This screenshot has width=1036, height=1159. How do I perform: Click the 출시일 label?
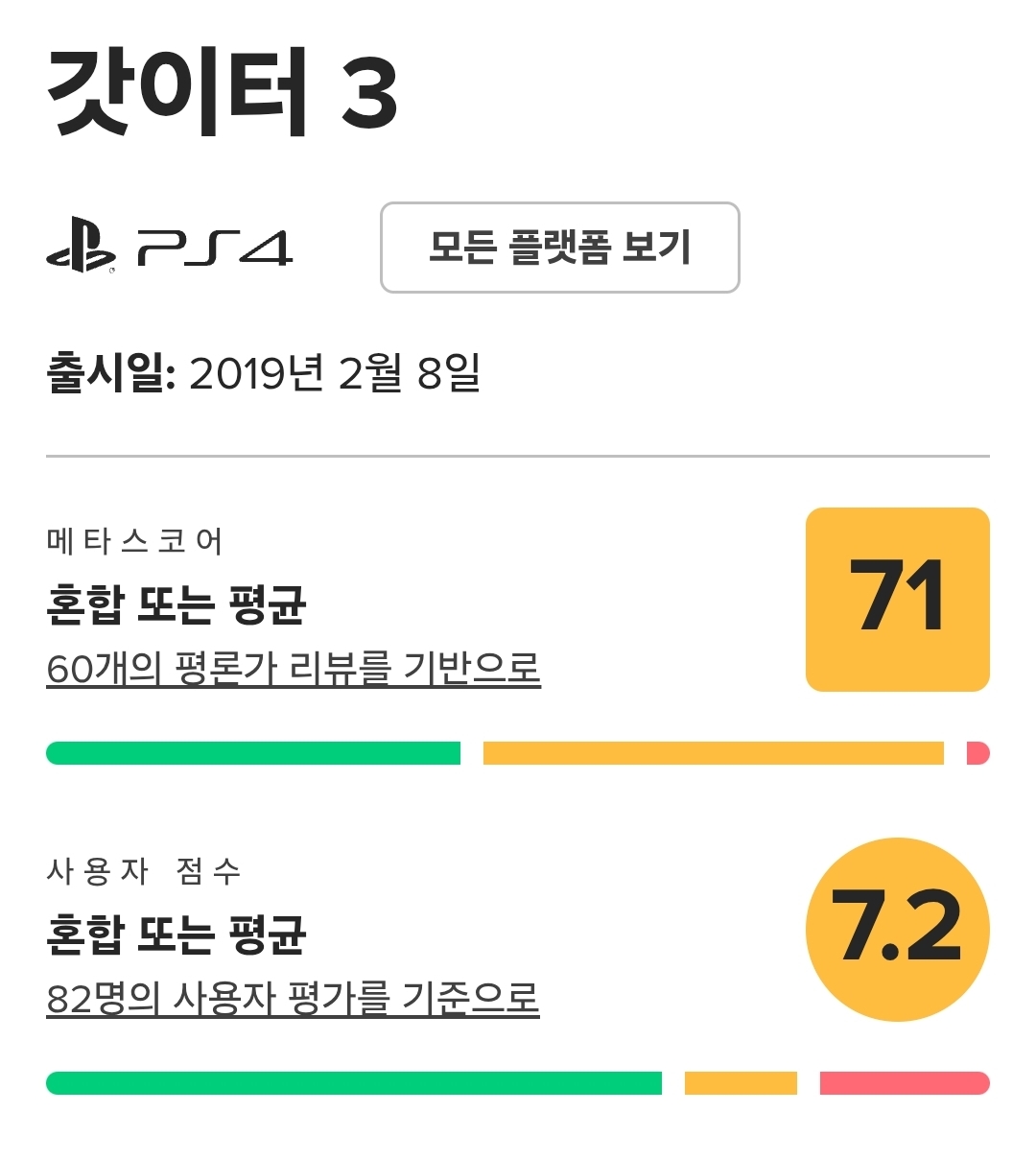pos(111,373)
